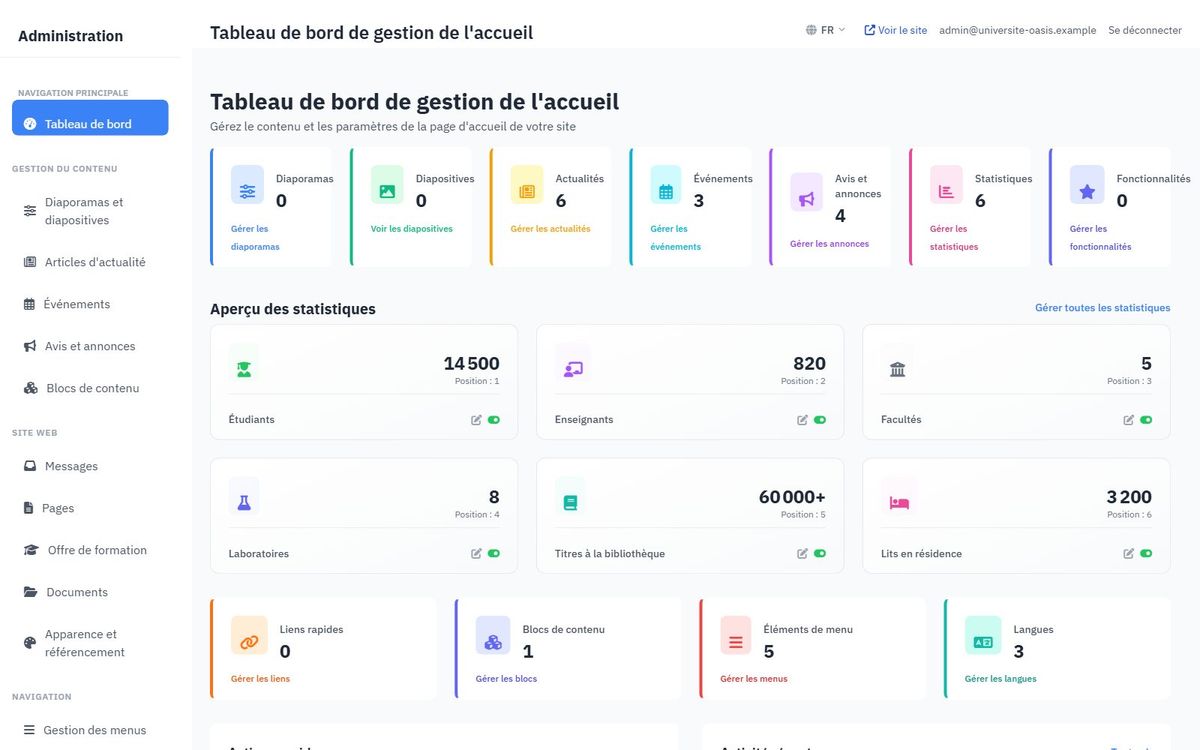
Task: Edit the Facultés statistic with pencil icon
Action: [1129, 420]
